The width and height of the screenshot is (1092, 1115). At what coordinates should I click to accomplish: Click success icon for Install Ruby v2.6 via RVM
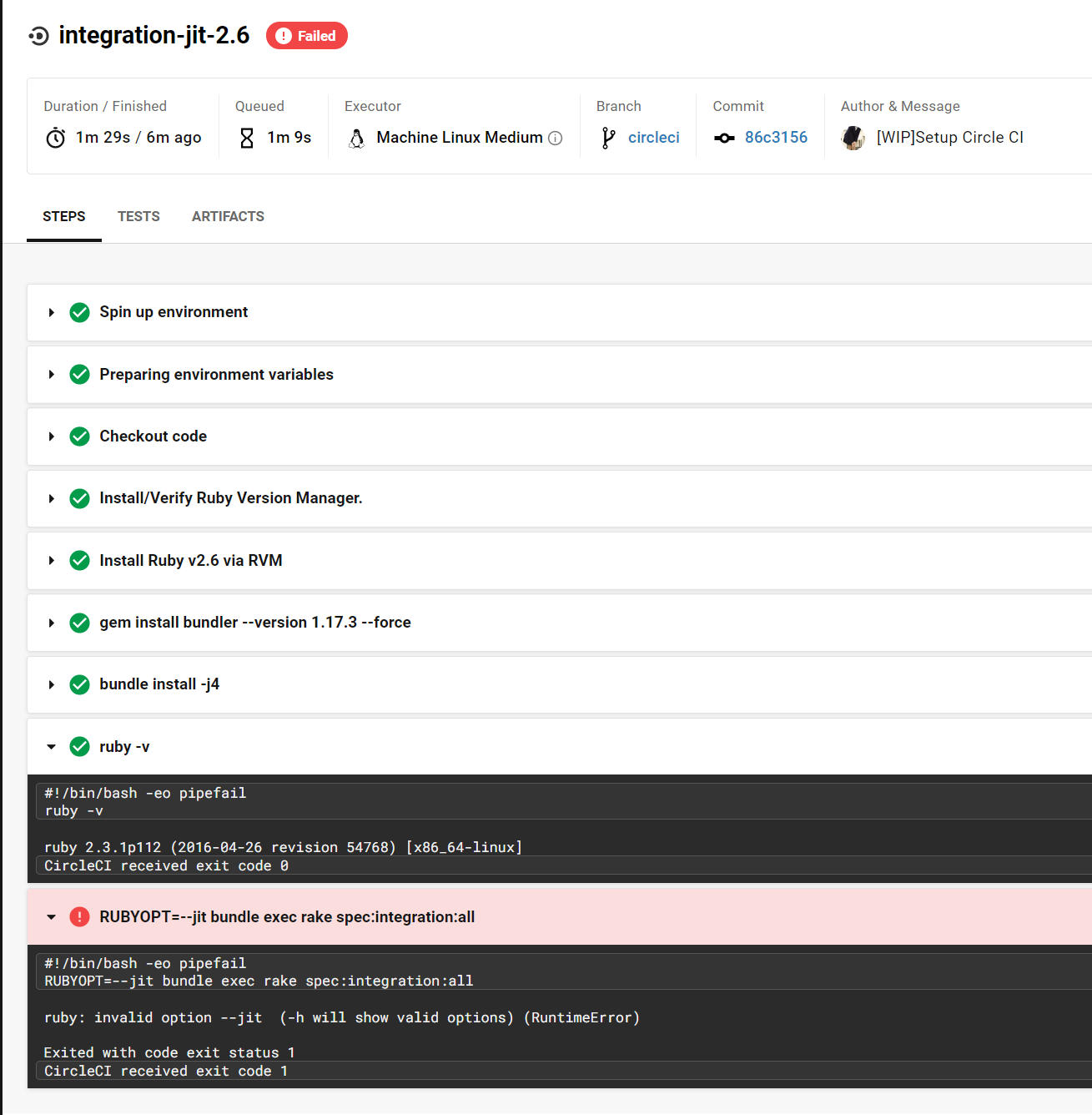[x=80, y=561]
